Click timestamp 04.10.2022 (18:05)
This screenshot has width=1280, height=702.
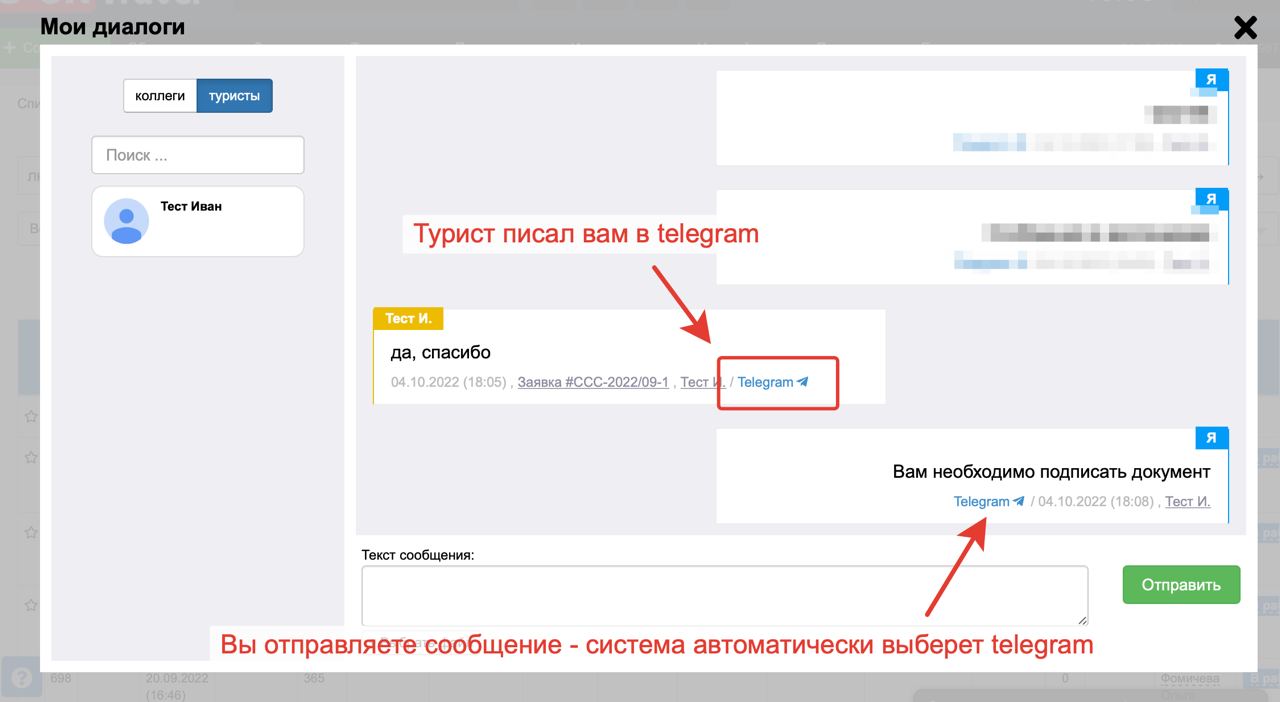pyautogui.click(x=448, y=382)
